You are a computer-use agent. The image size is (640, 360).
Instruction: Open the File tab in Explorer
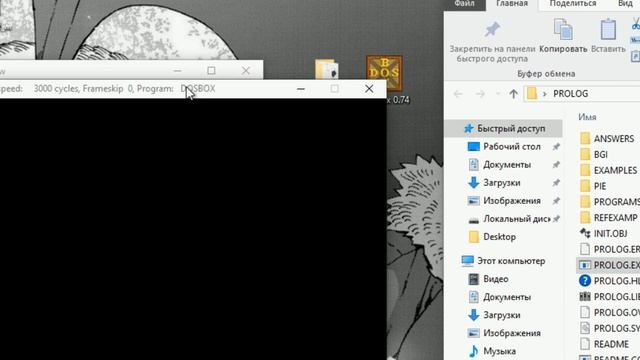pos(464,4)
